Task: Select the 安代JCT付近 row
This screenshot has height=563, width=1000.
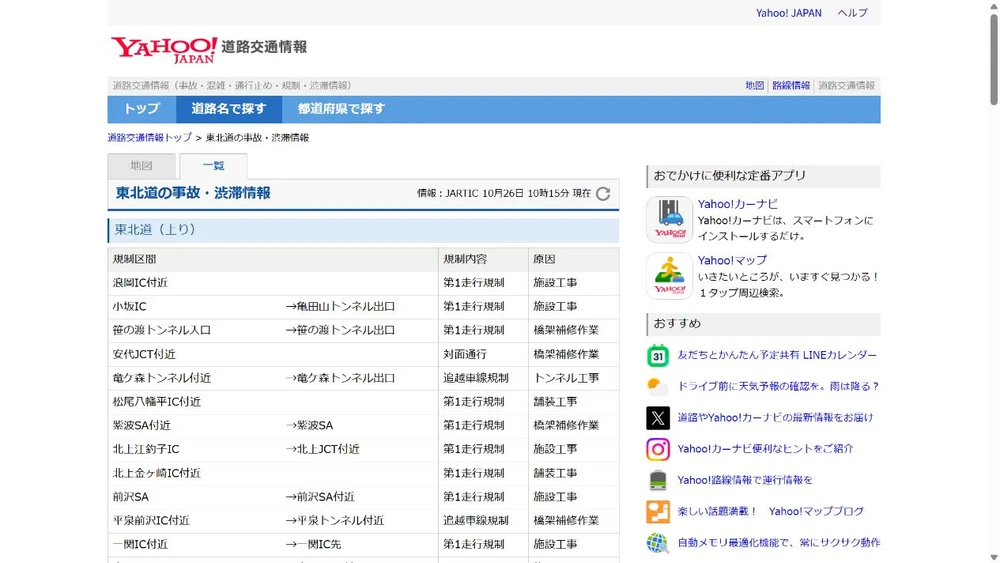Action: (364, 355)
